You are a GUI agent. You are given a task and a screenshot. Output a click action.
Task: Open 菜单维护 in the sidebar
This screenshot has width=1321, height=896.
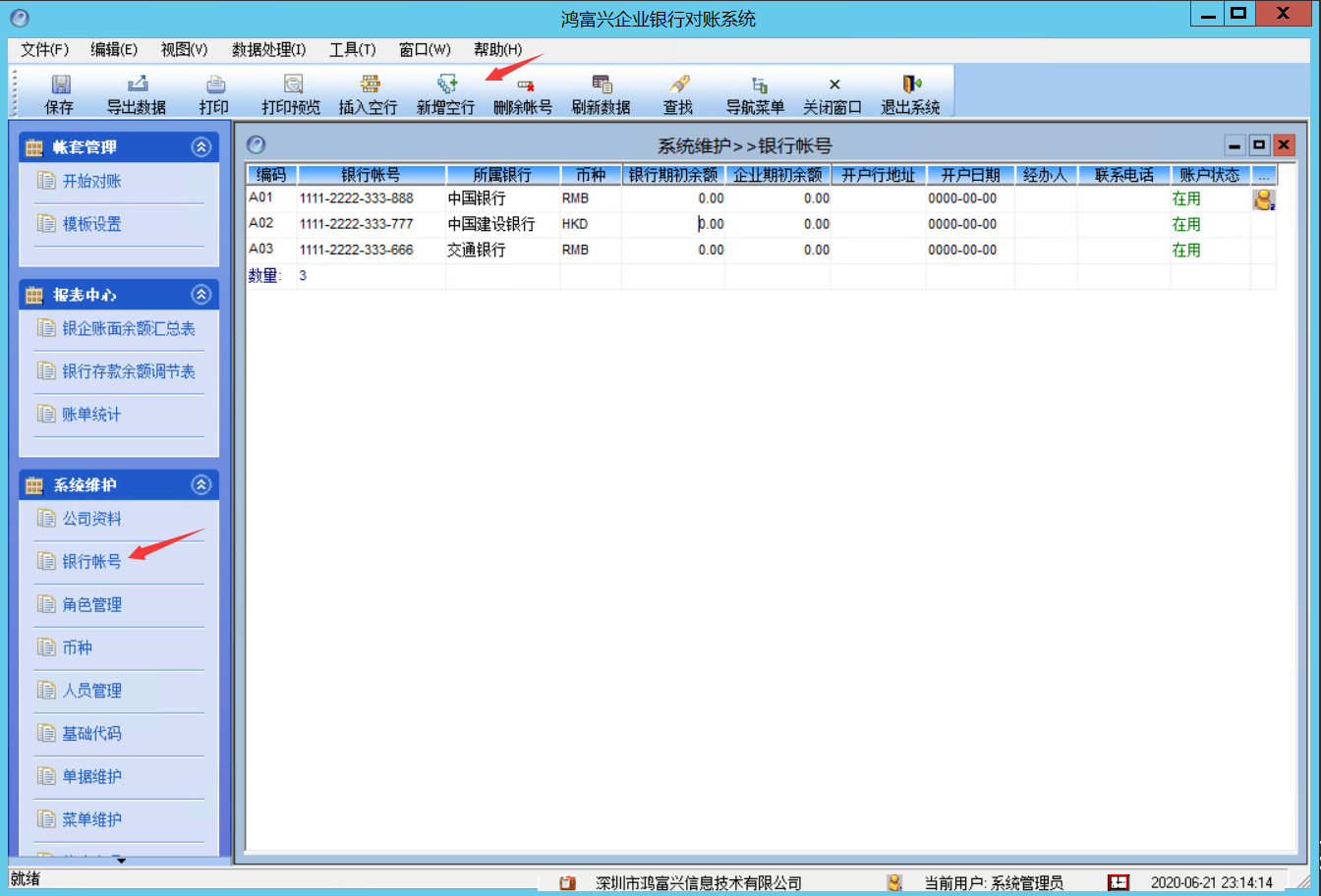tap(92, 819)
